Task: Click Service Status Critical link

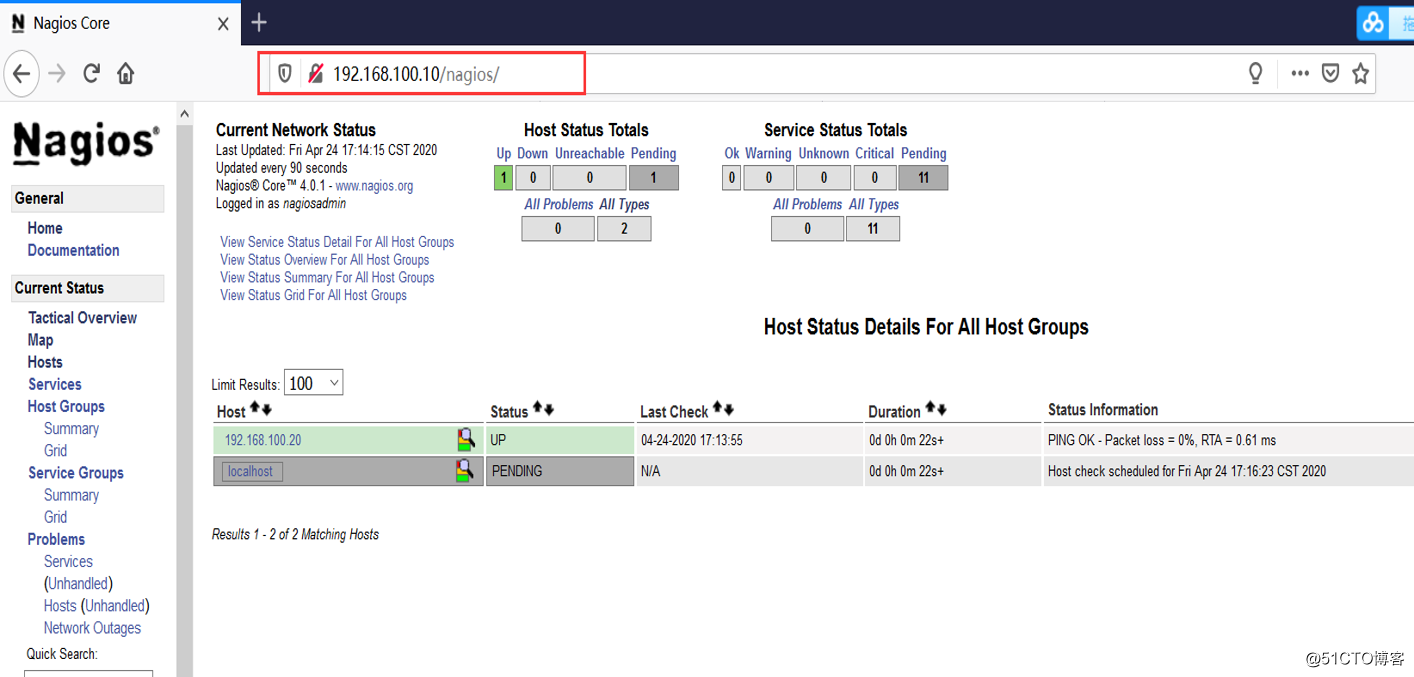Action: click(x=875, y=153)
